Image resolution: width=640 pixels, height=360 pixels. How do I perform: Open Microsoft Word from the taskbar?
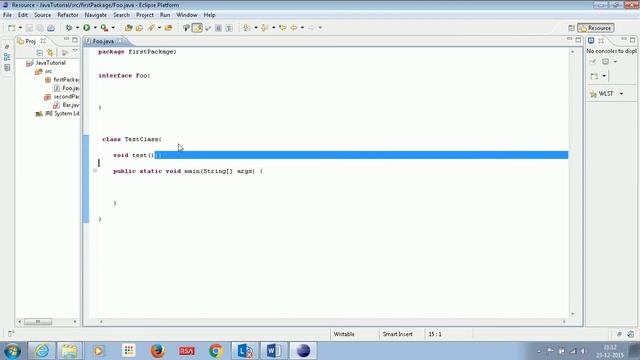pos(273,351)
